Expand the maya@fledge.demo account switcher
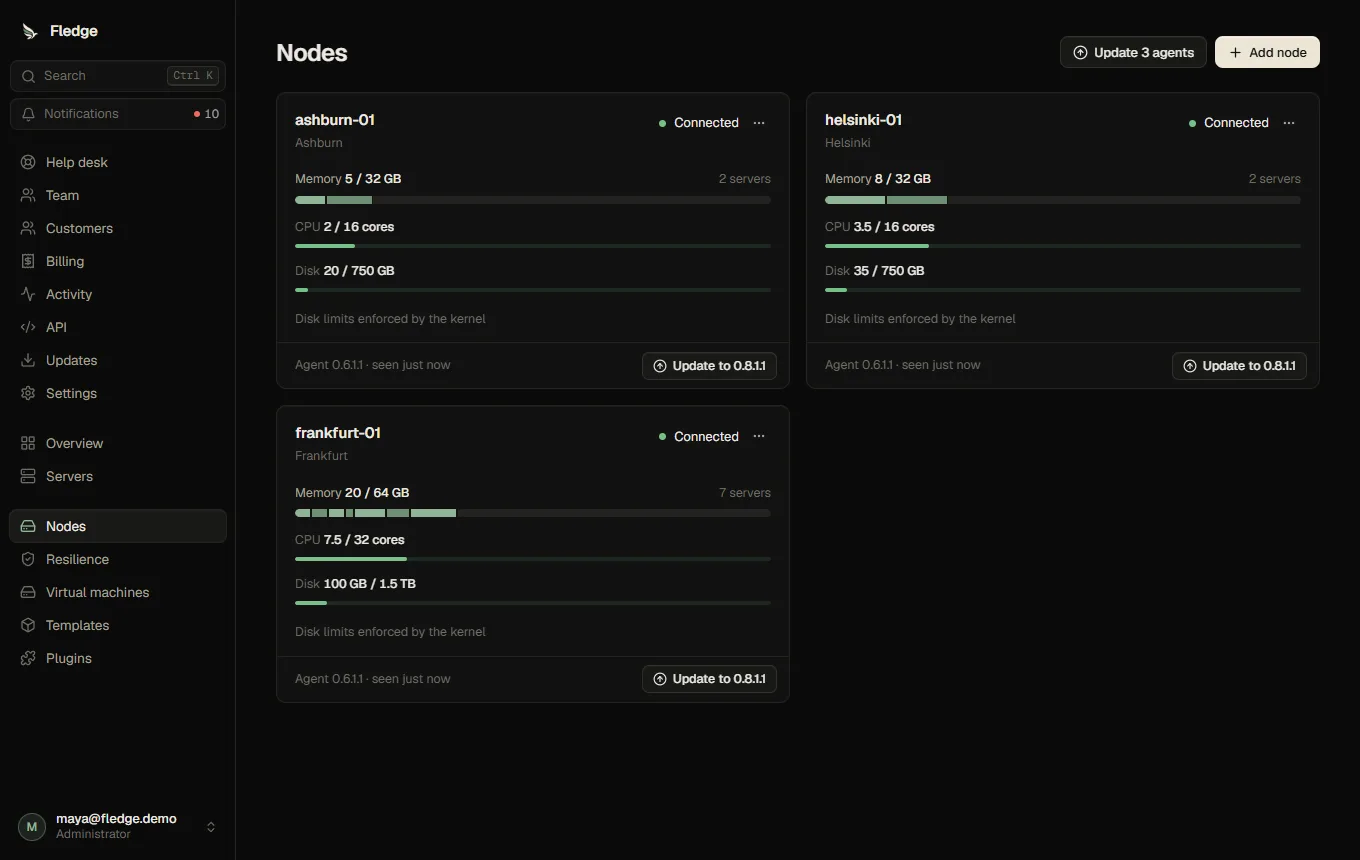This screenshot has width=1360, height=860. (118, 826)
